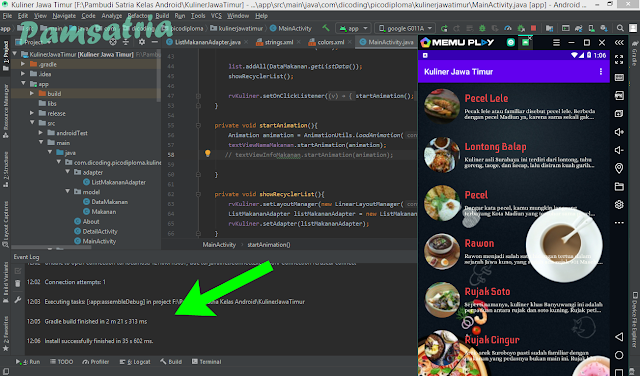
Task: Open the overflow menu in the Kuliner Jawa Timur app bar
Action: tap(600, 72)
